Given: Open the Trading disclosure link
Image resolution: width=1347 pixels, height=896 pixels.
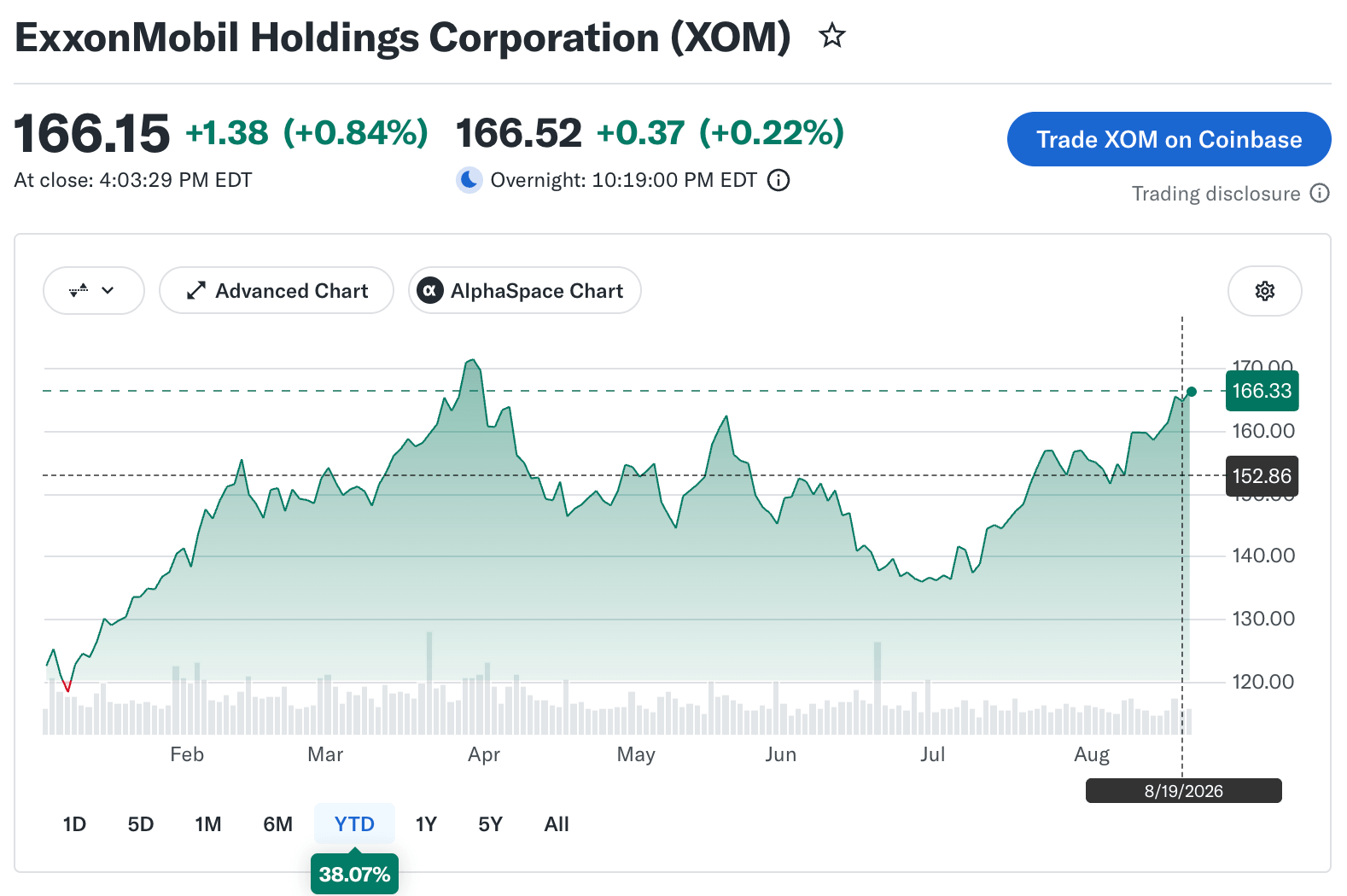Looking at the screenshot, I should pos(1216,194).
